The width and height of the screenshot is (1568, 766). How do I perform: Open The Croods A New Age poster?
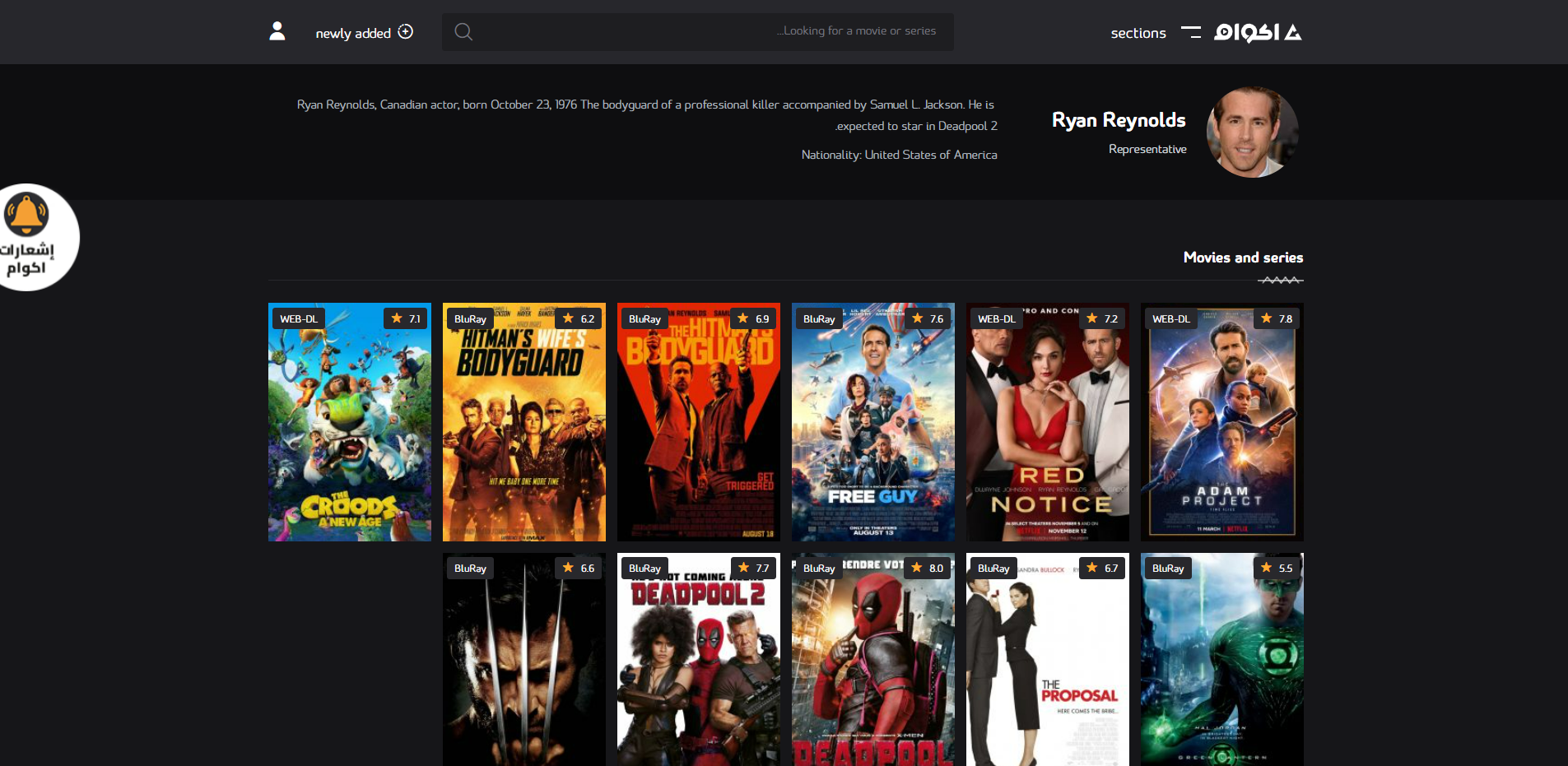tap(349, 422)
